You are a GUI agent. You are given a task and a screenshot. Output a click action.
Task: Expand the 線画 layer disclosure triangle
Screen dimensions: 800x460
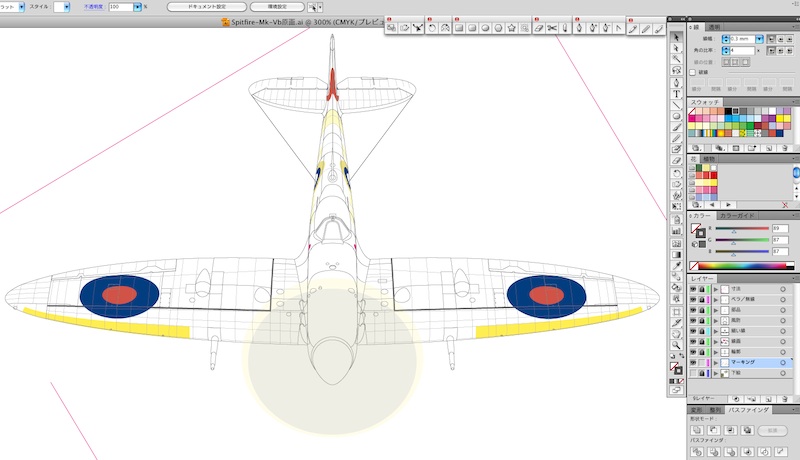point(715,341)
